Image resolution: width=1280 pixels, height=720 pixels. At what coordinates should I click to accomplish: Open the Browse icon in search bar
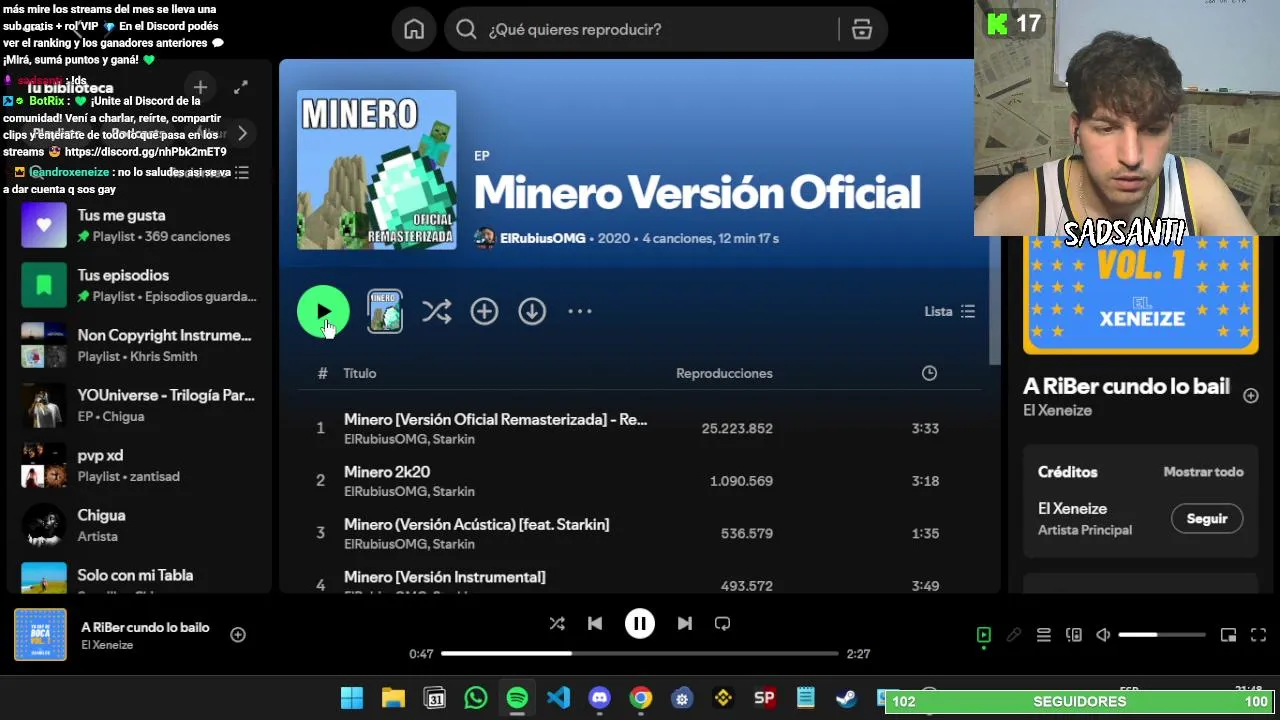[861, 30]
